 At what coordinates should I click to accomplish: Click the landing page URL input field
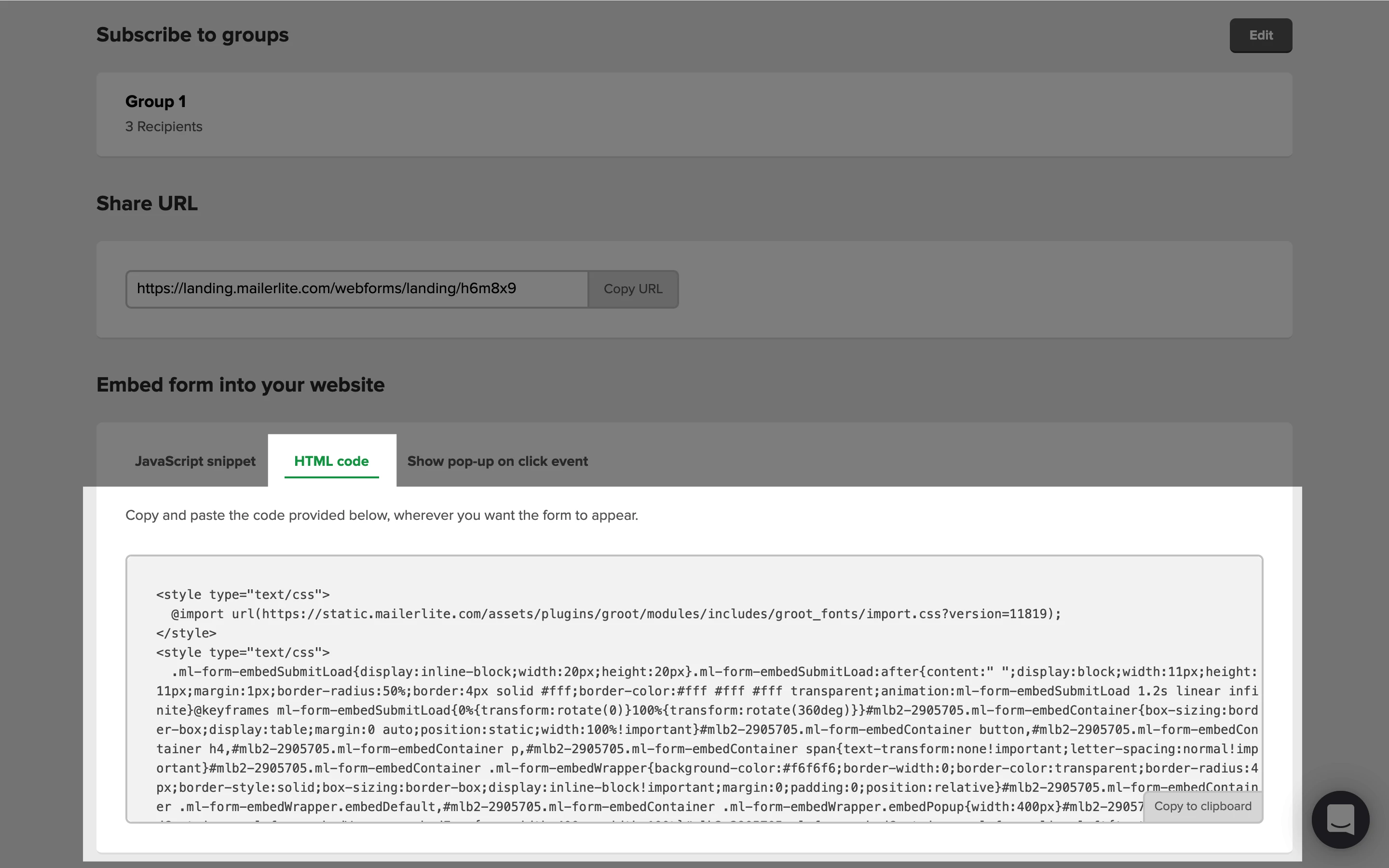(x=356, y=289)
